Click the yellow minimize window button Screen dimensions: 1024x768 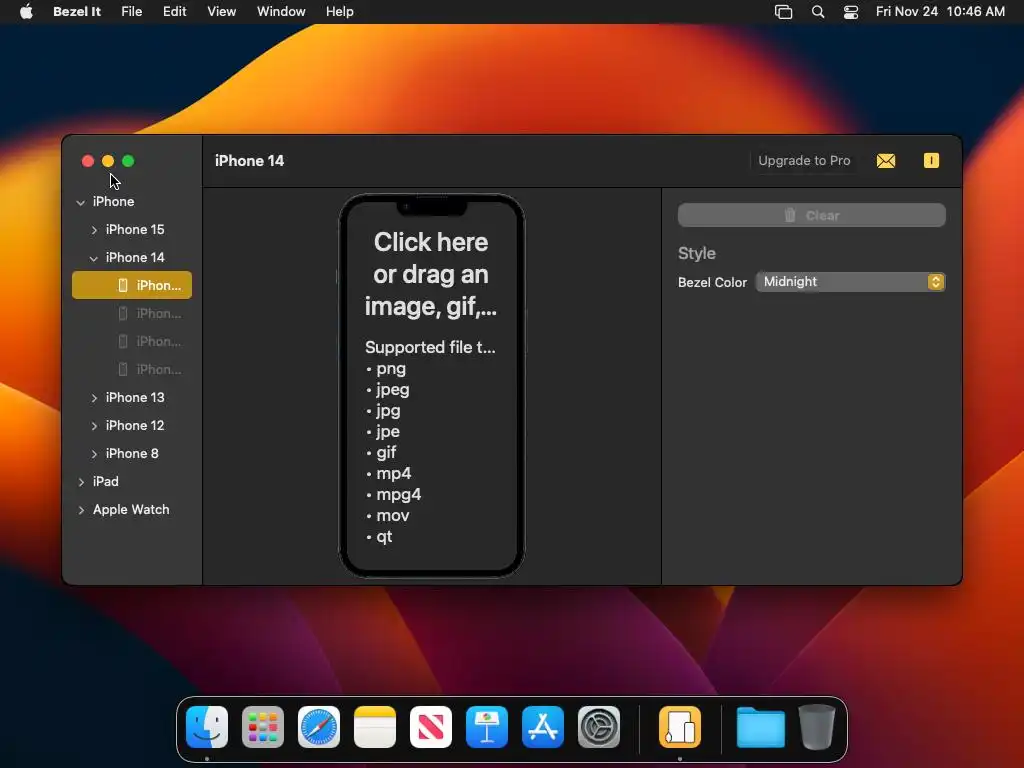pos(108,161)
